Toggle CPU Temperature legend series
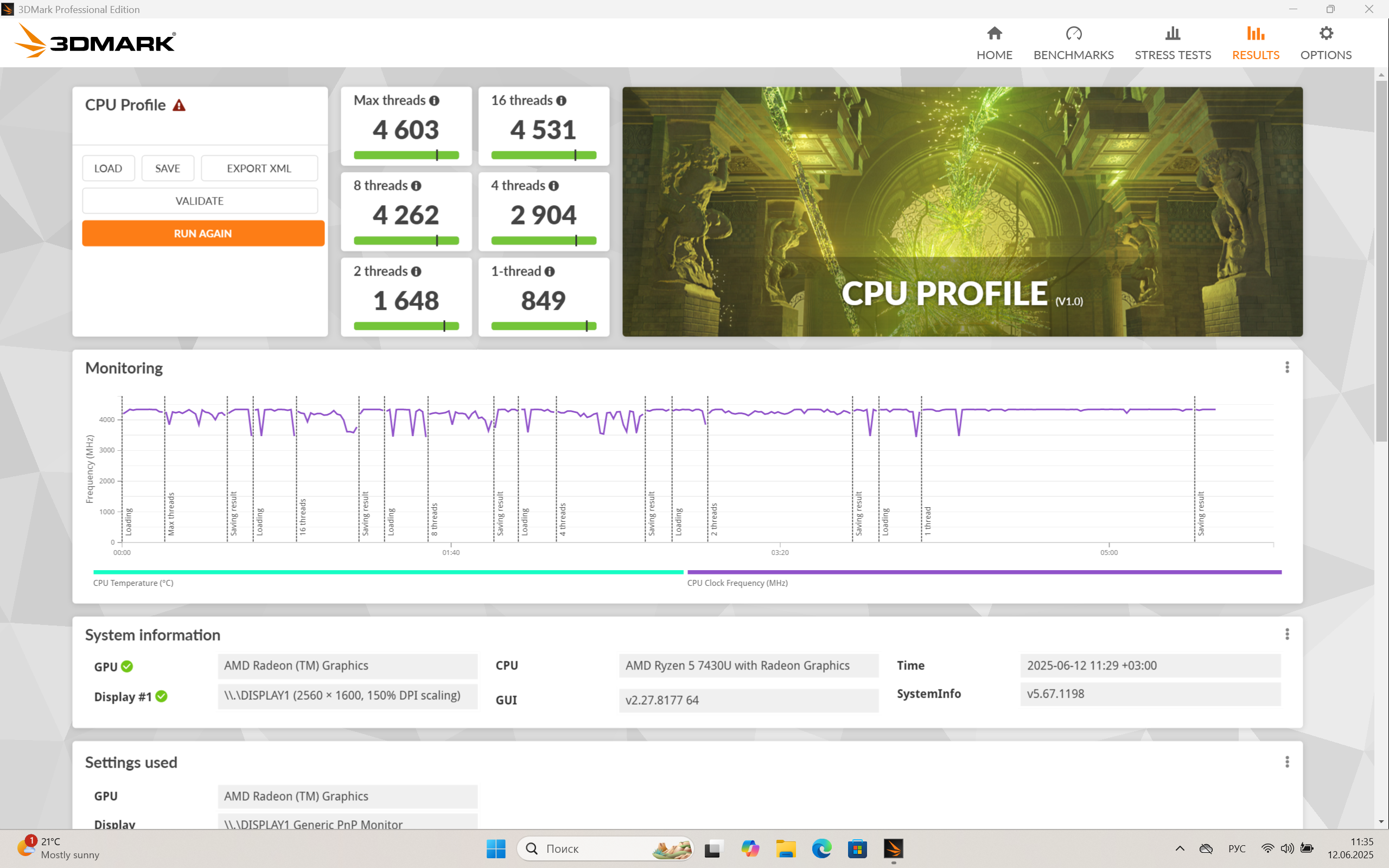Viewport: 1389px width, 868px height. (x=133, y=583)
